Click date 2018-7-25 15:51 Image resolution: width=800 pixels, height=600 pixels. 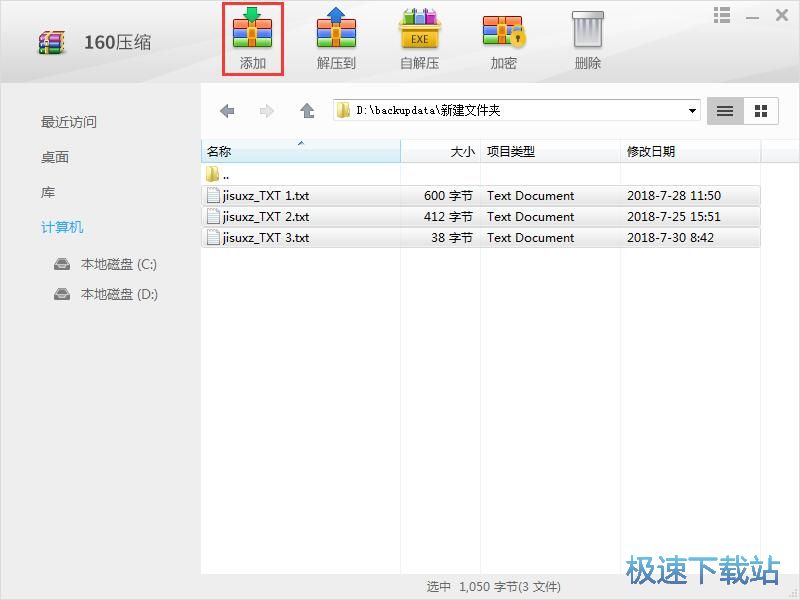coord(674,217)
